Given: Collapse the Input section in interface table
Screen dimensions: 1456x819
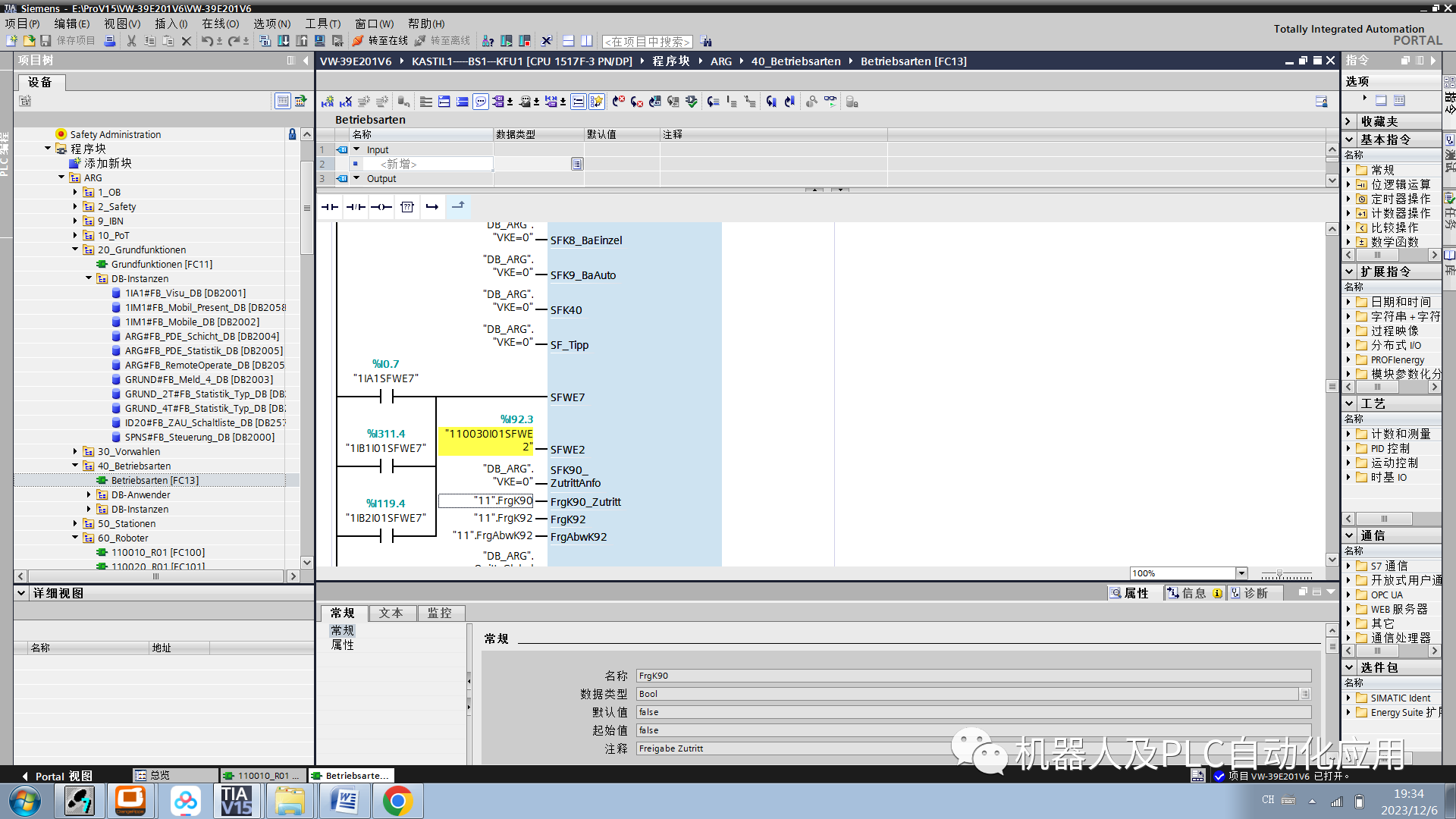Looking at the screenshot, I should pos(356,149).
